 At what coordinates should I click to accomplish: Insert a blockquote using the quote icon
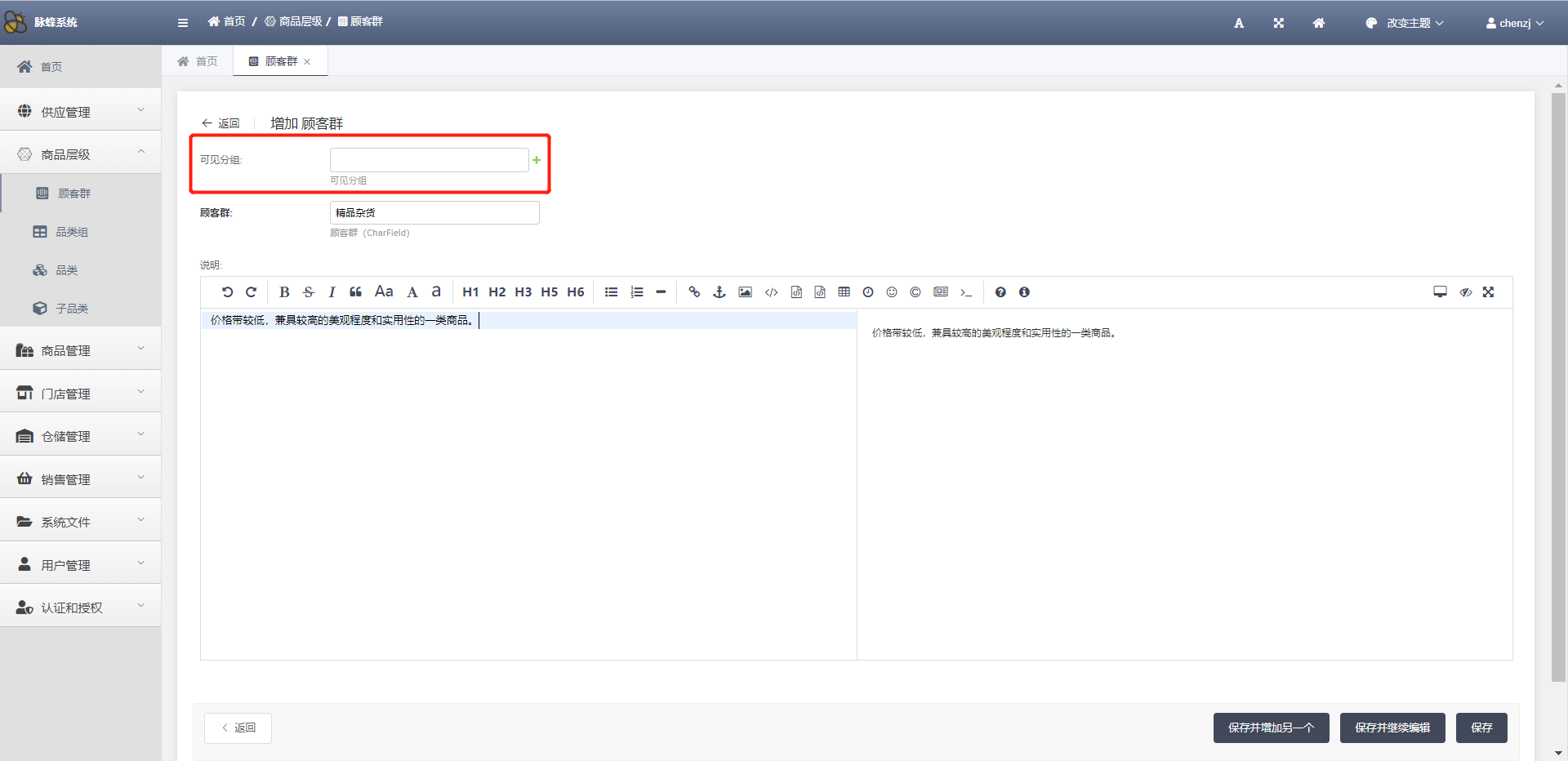click(355, 292)
